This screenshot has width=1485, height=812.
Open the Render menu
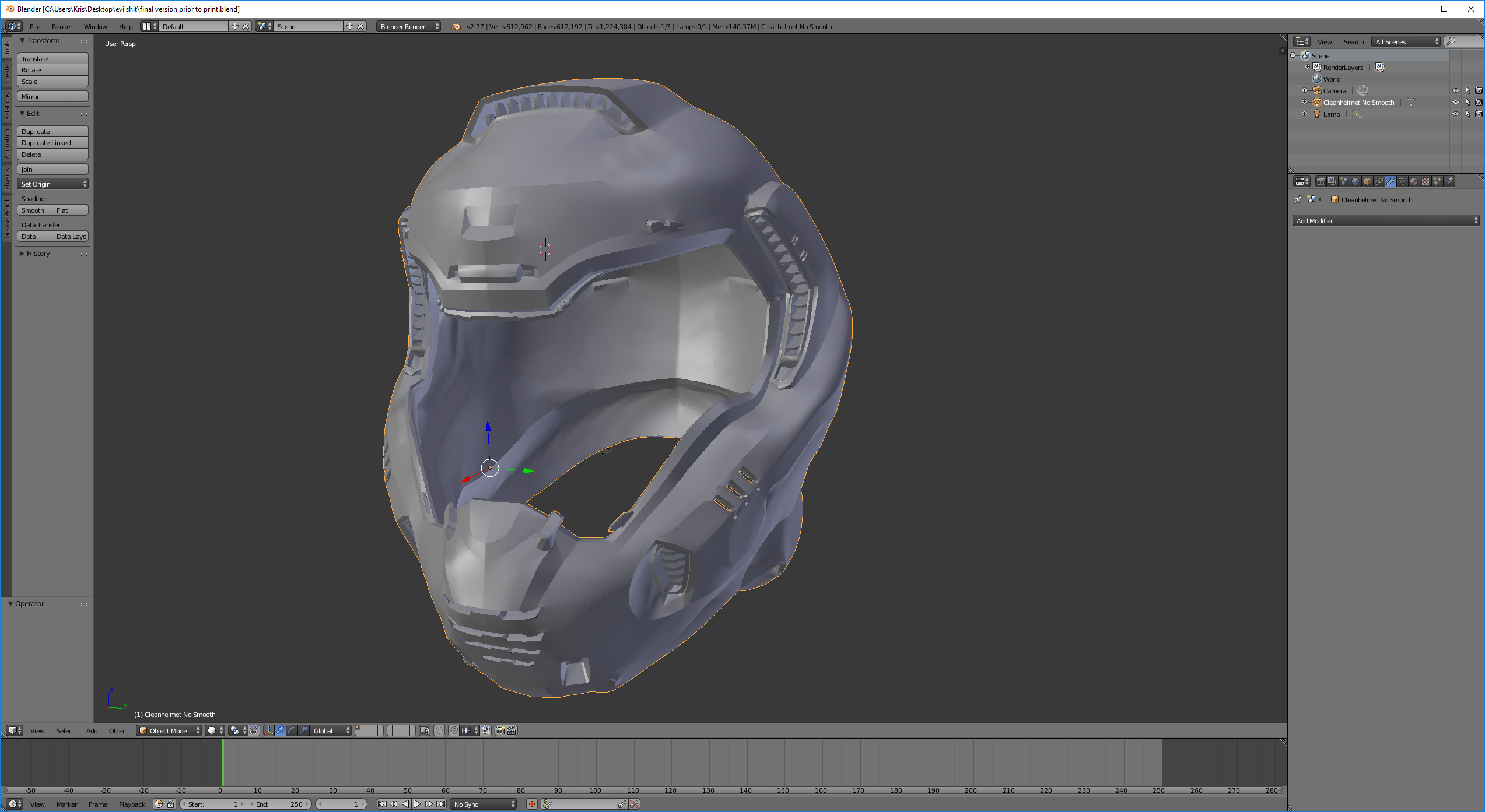point(62,26)
